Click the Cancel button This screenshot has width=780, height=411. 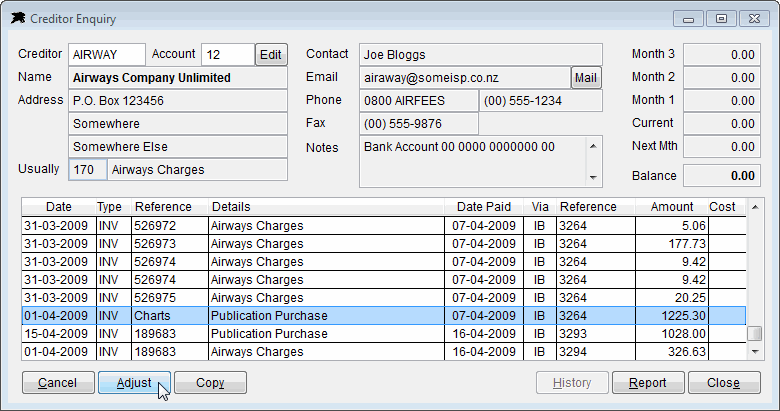pos(58,383)
